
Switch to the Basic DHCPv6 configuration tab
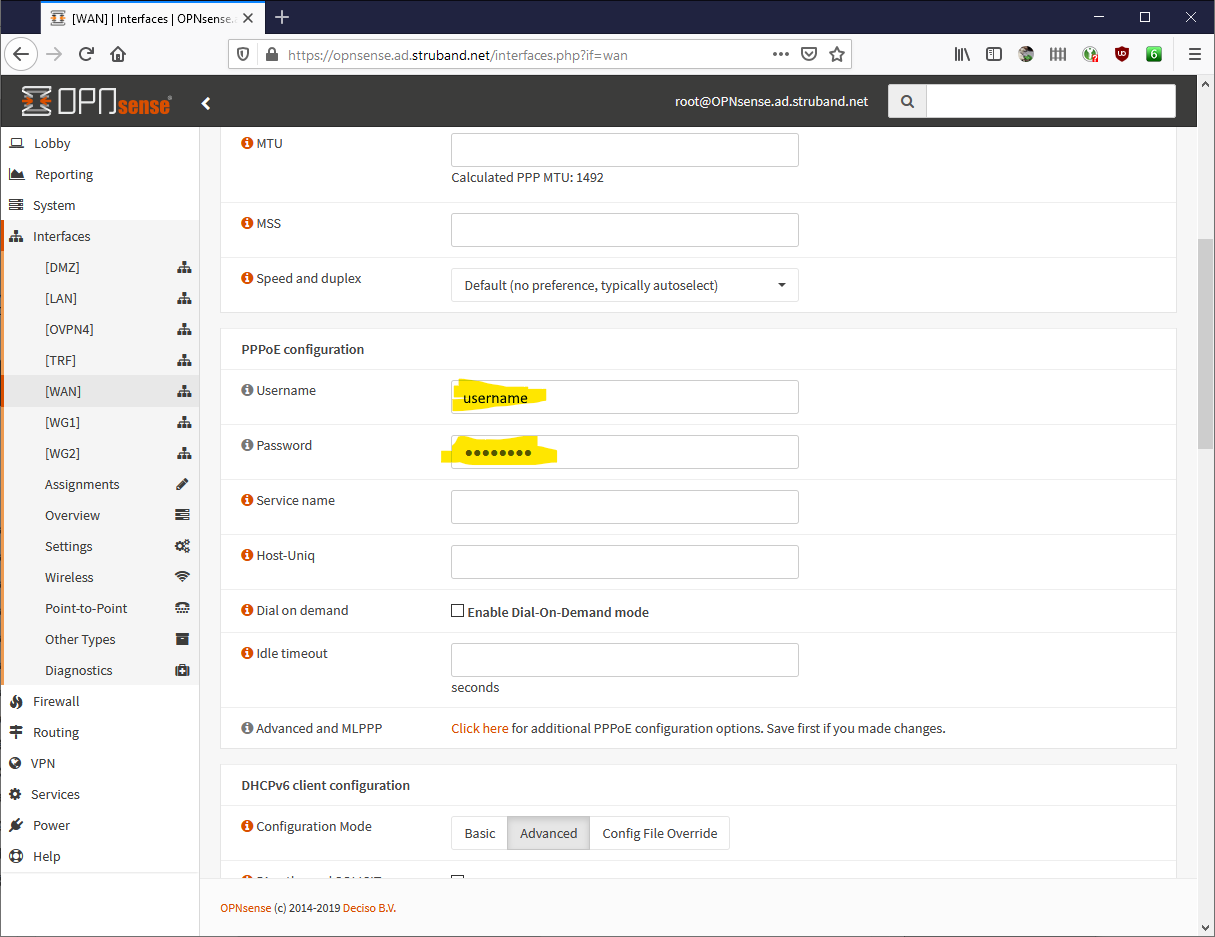479,832
